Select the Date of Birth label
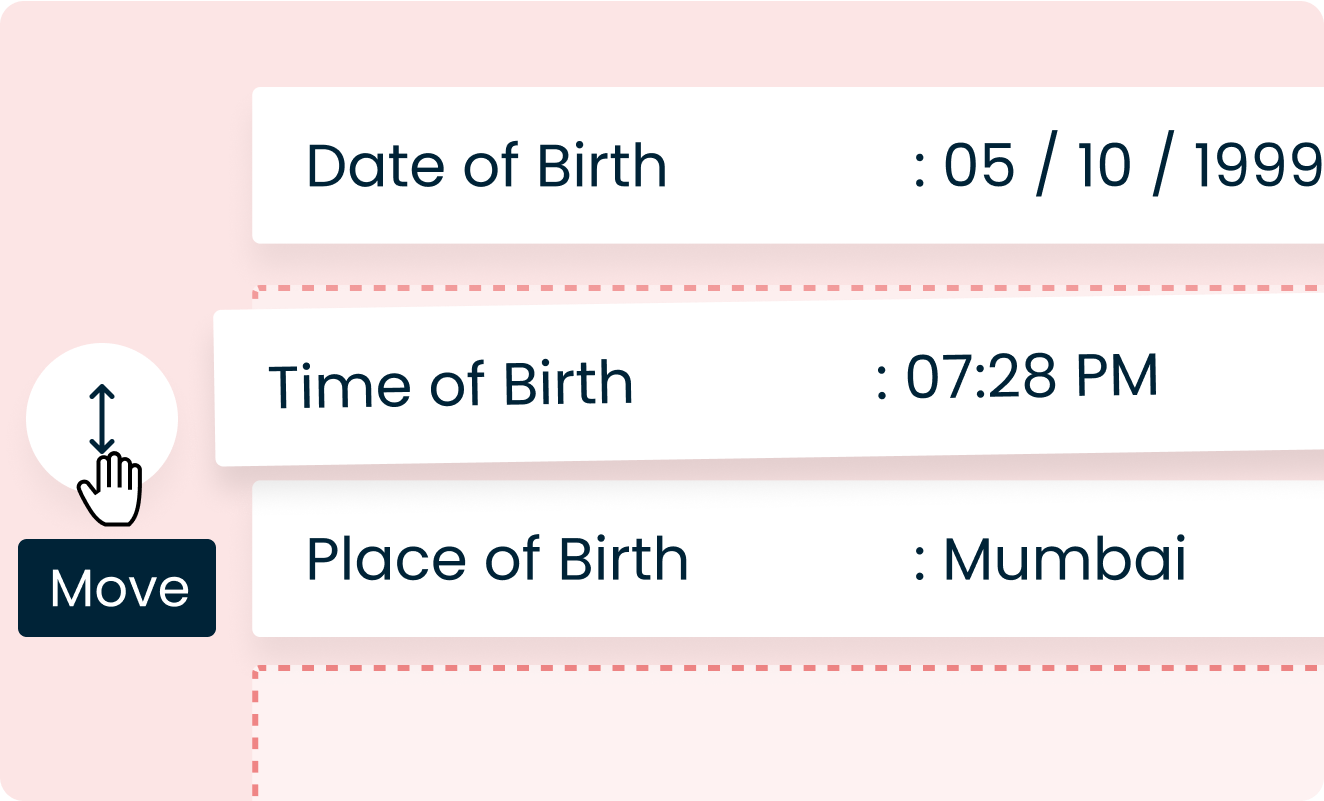The width and height of the screenshot is (1324, 801). tap(486, 166)
